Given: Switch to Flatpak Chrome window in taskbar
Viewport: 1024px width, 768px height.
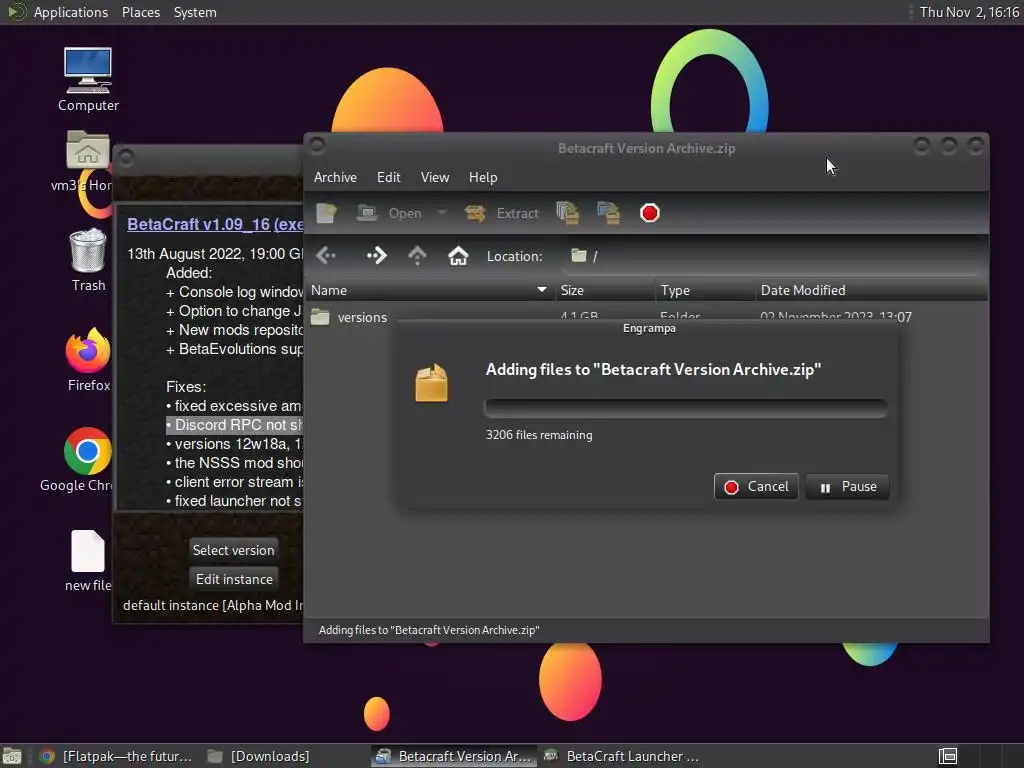Looking at the screenshot, I should [x=116, y=756].
